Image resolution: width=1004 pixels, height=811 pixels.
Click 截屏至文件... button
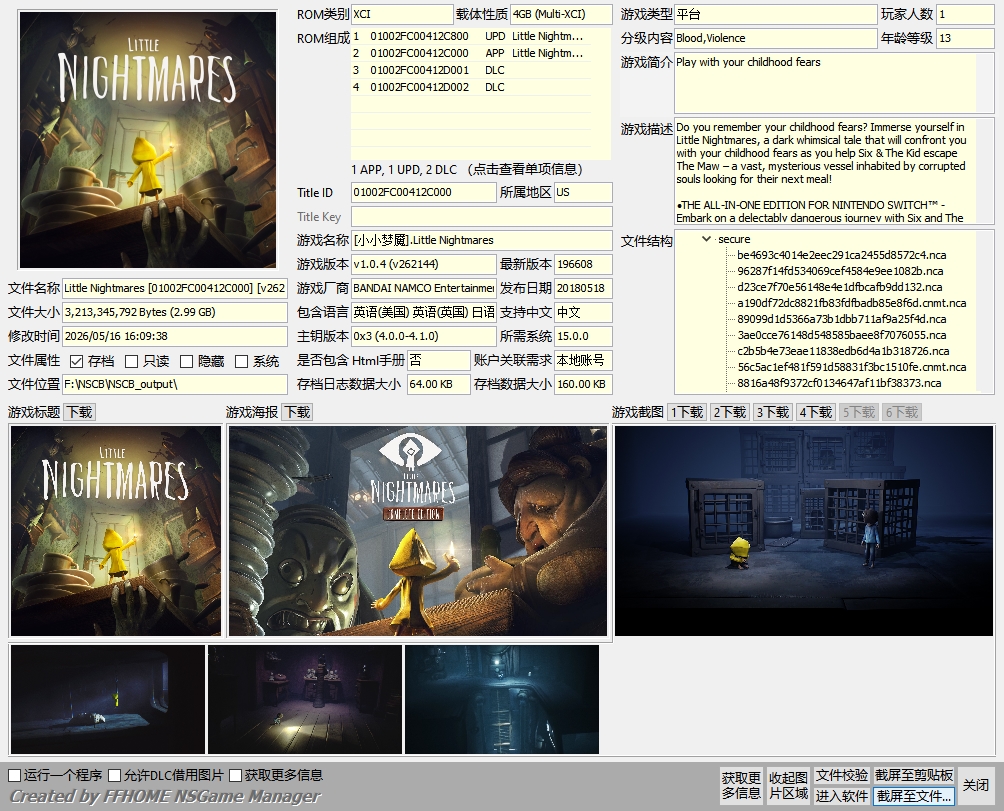click(x=914, y=796)
